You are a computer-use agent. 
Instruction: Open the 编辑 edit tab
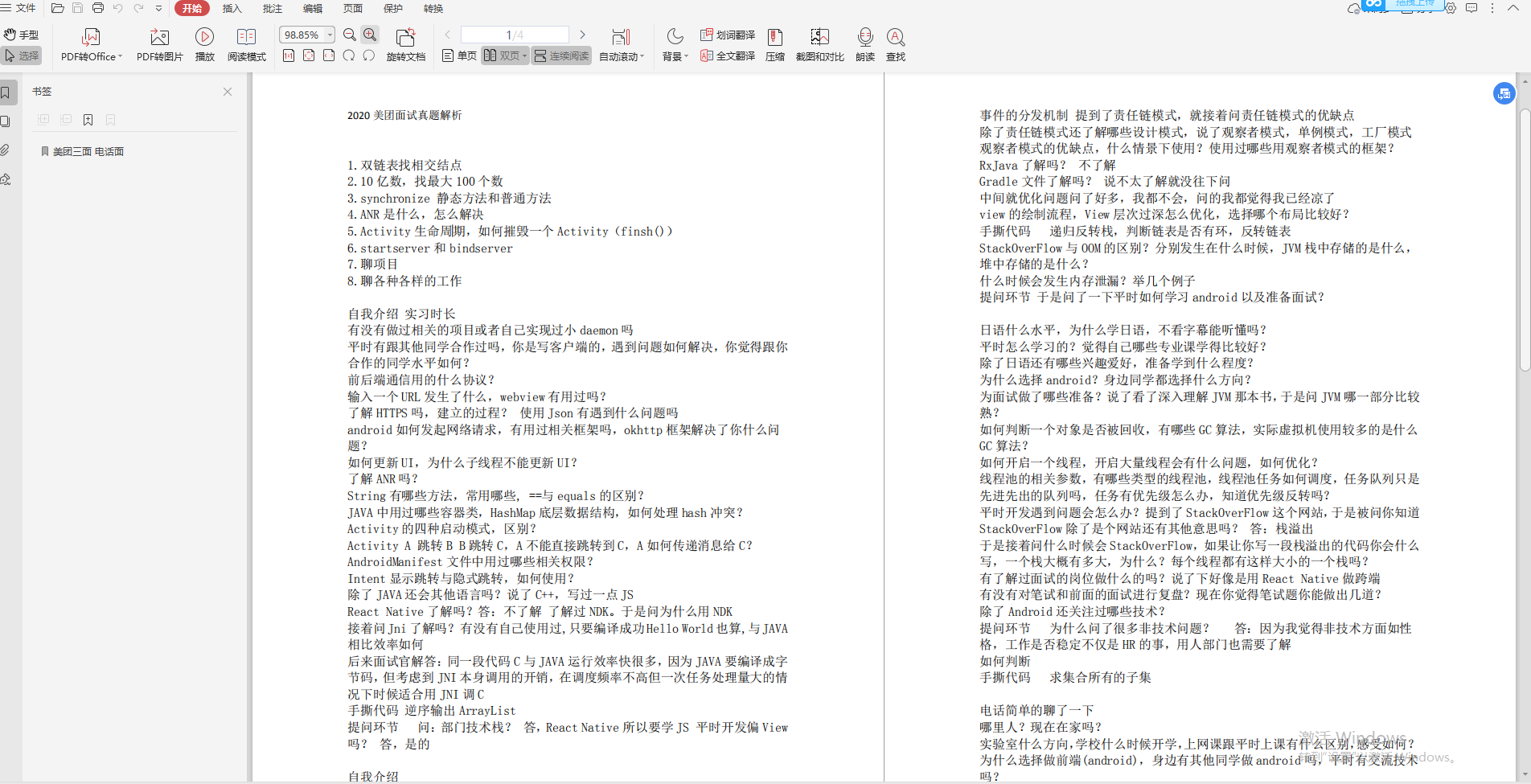coord(313,8)
